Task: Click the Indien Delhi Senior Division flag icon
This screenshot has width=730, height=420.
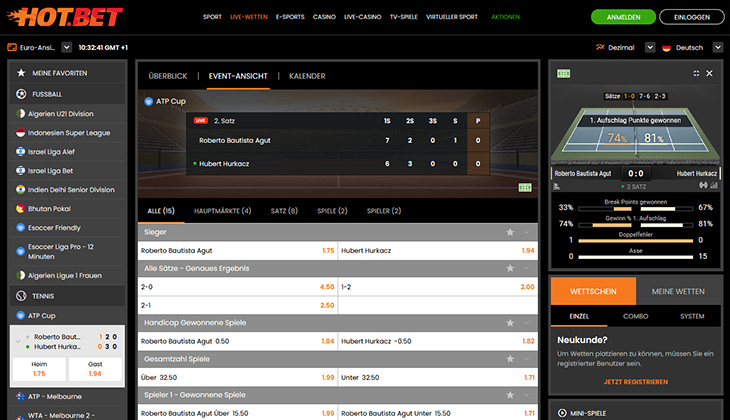Action: [x=20, y=190]
